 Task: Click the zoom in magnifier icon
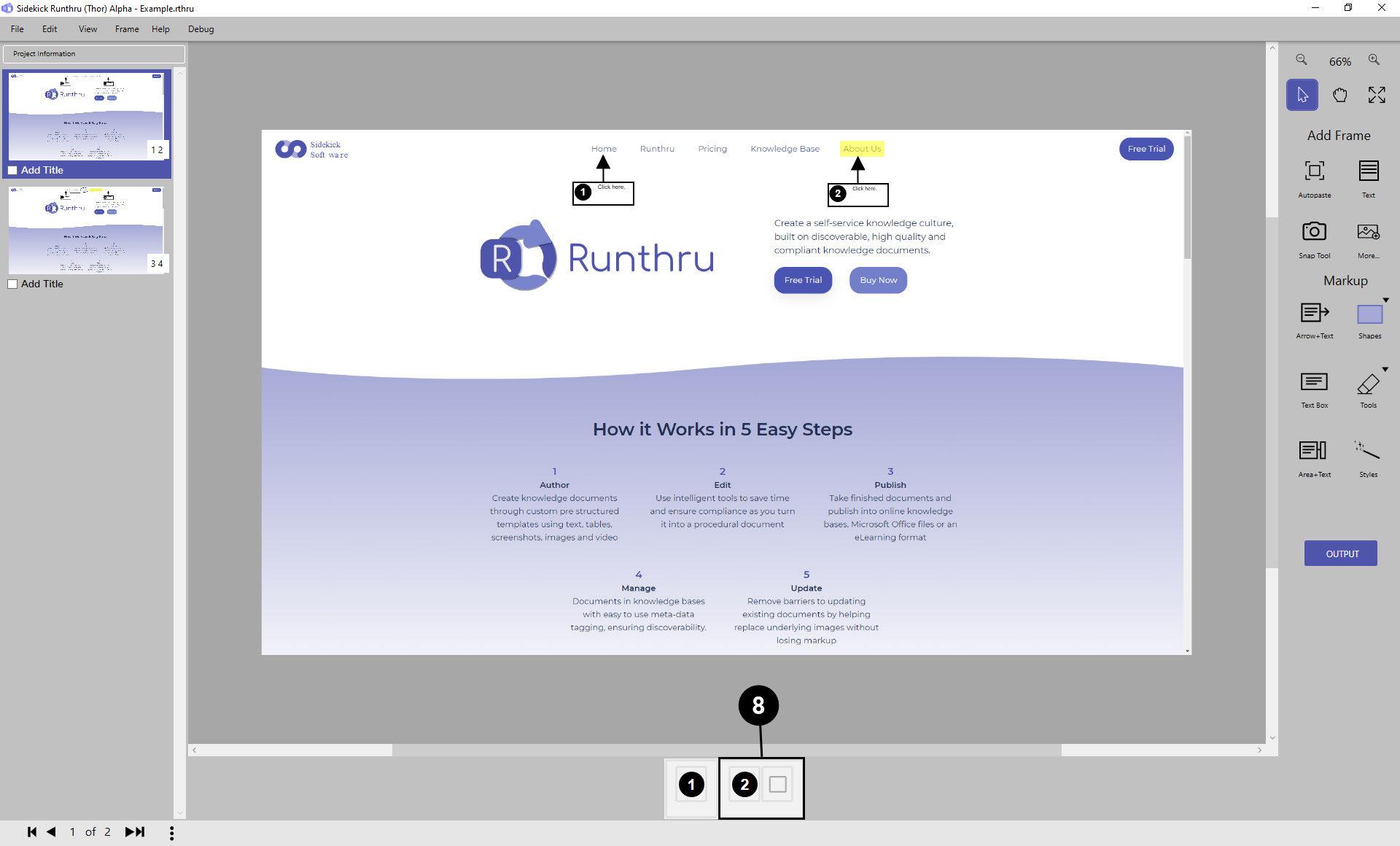pos(1374,60)
